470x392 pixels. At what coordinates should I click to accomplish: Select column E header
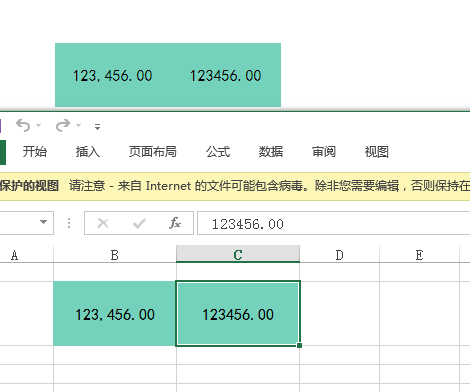[419, 255]
